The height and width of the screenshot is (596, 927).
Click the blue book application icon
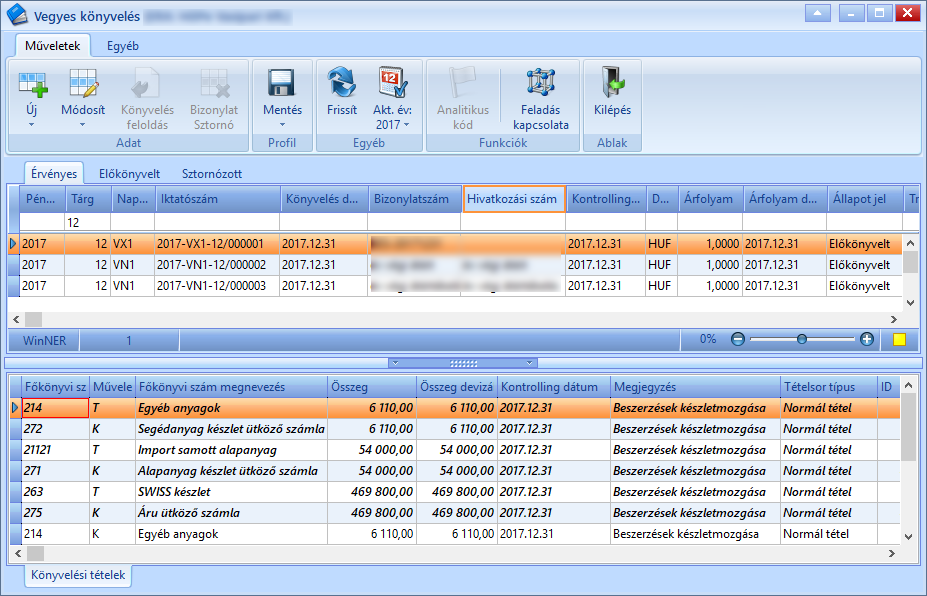(x=17, y=15)
